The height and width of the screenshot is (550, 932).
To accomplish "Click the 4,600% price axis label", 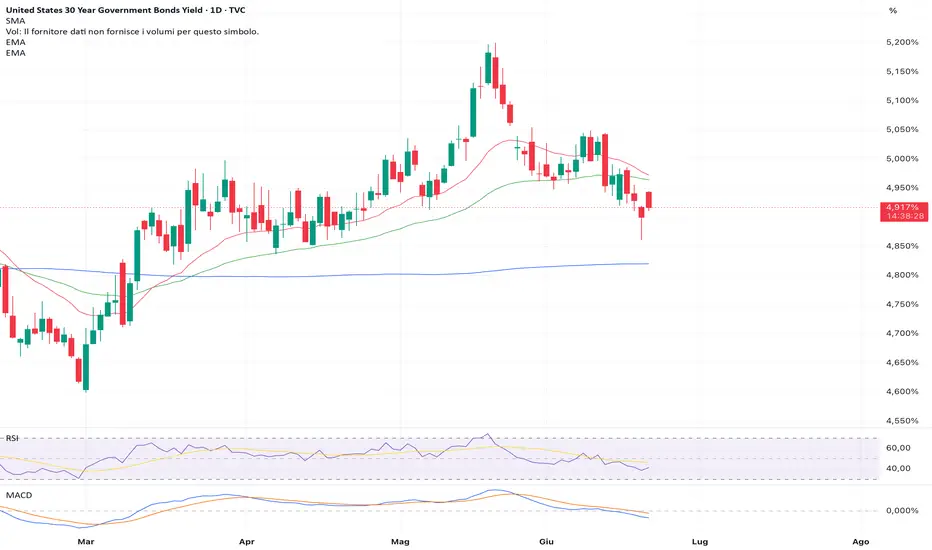I will (x=902, y=392).
